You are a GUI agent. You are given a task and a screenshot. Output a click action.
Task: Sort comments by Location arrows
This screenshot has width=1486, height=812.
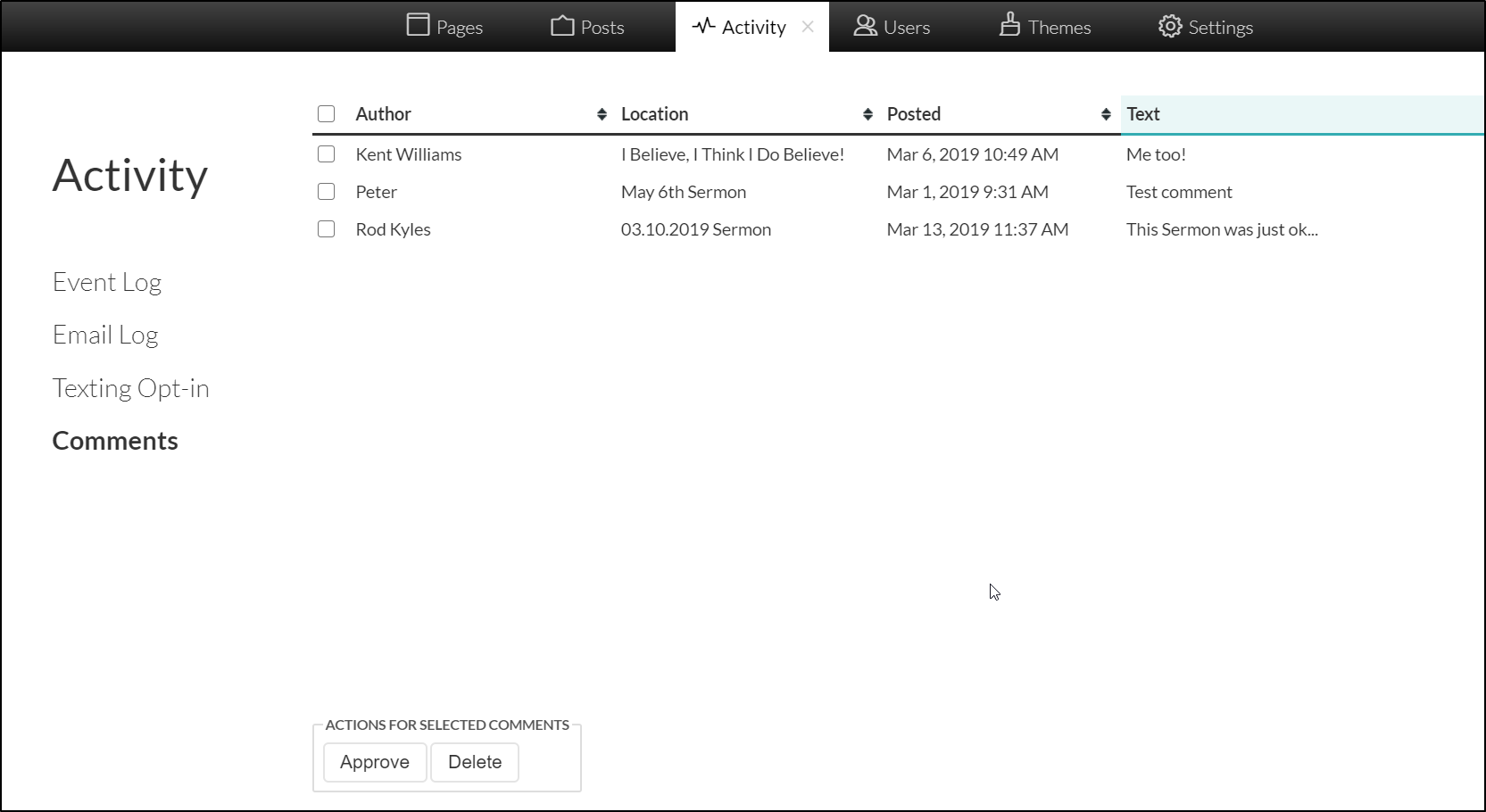[868, 114]
